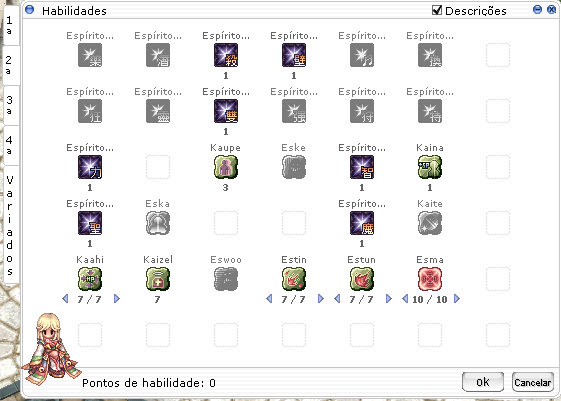Switch to the 1a skill tab

tap(10, 25)
